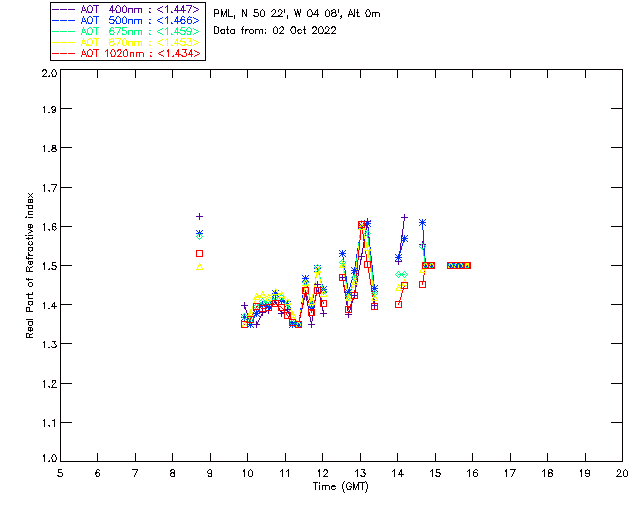Click the purple dashed line sample in legend
The image size is (640, 512).
[64, 9]
